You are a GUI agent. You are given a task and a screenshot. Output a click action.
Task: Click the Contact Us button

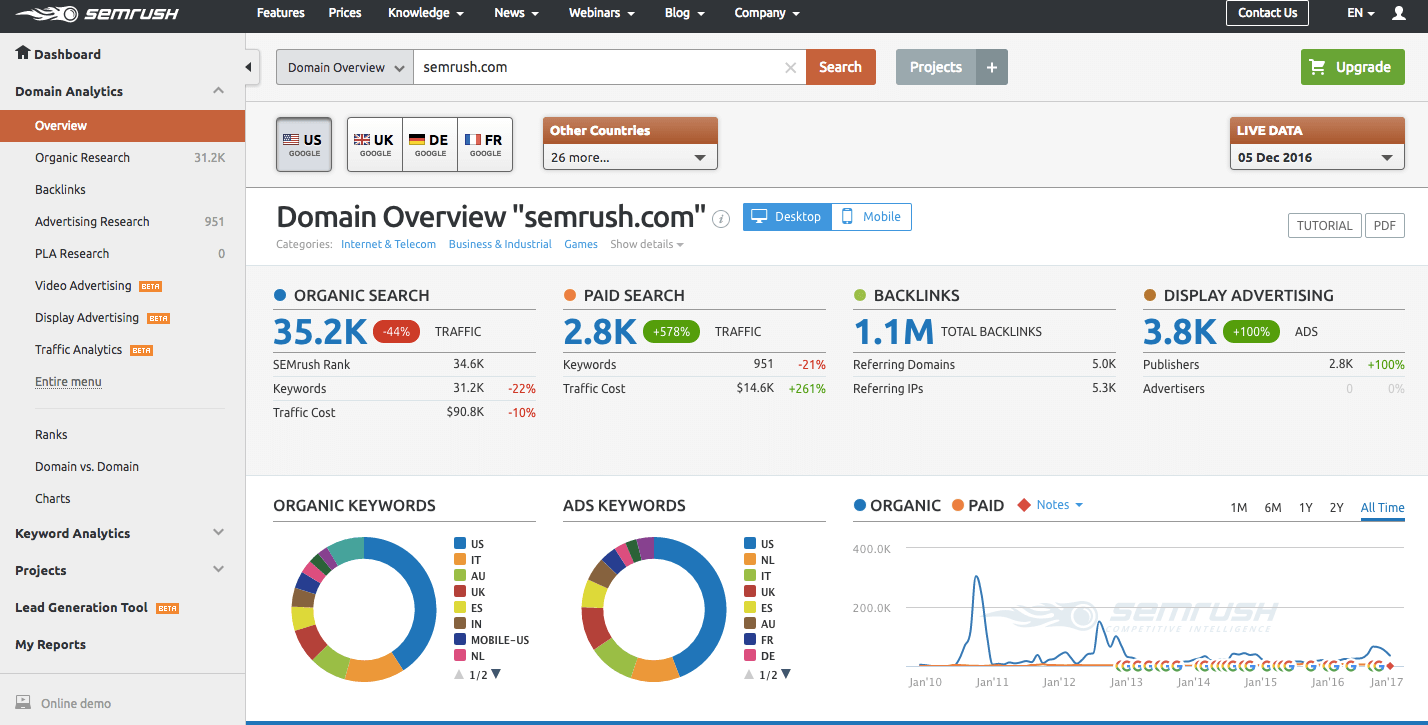pyautogui.click(x=1267, y=13)
